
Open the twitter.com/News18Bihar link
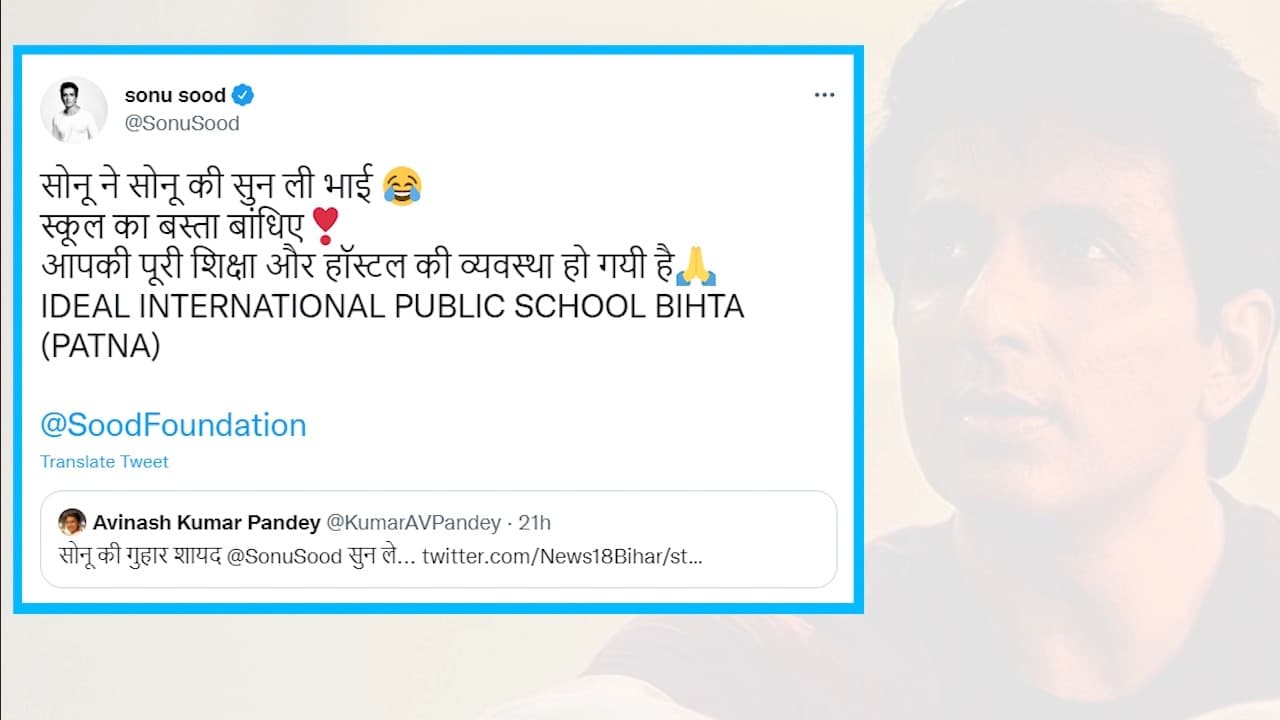[x=562, y=555]
